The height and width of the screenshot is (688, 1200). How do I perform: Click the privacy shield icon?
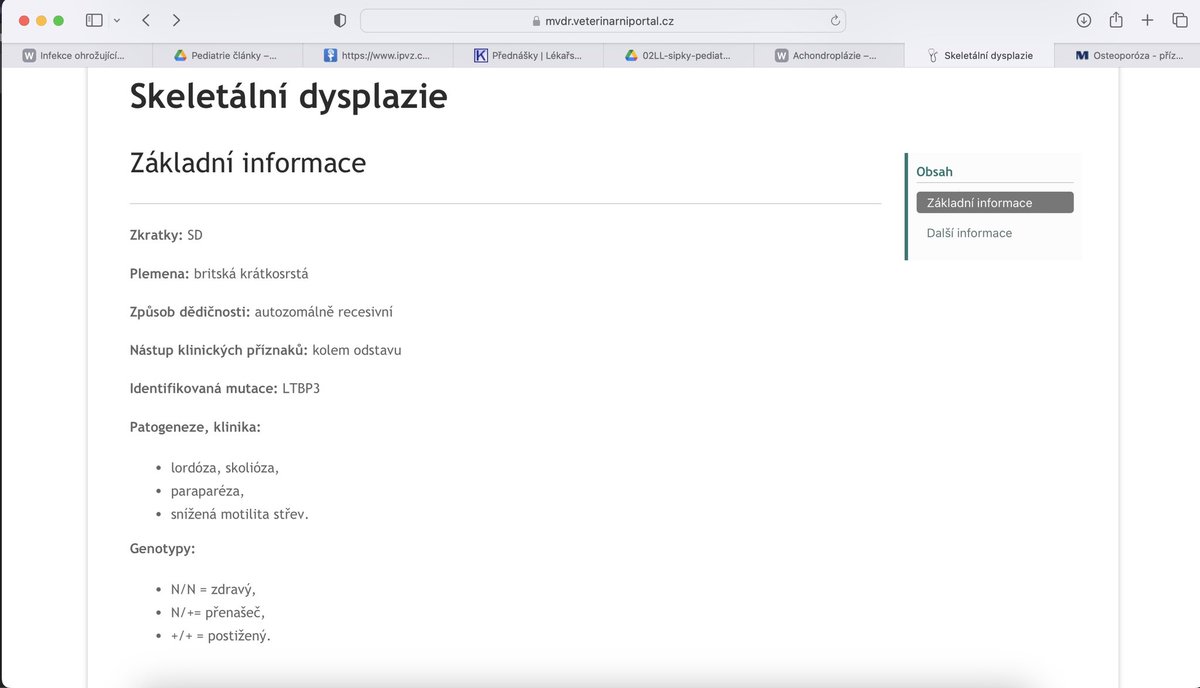(x=339, y=20)
